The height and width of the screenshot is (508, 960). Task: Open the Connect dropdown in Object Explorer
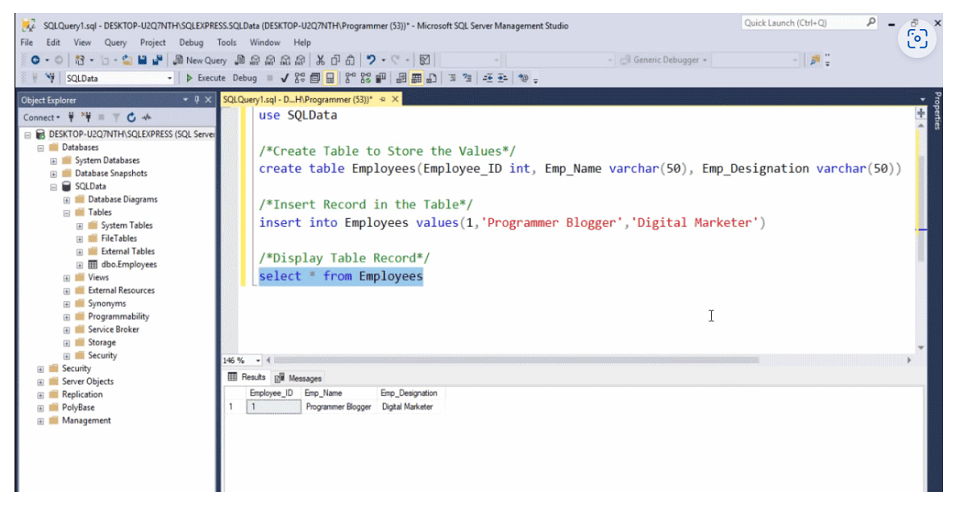click(42, 118)
